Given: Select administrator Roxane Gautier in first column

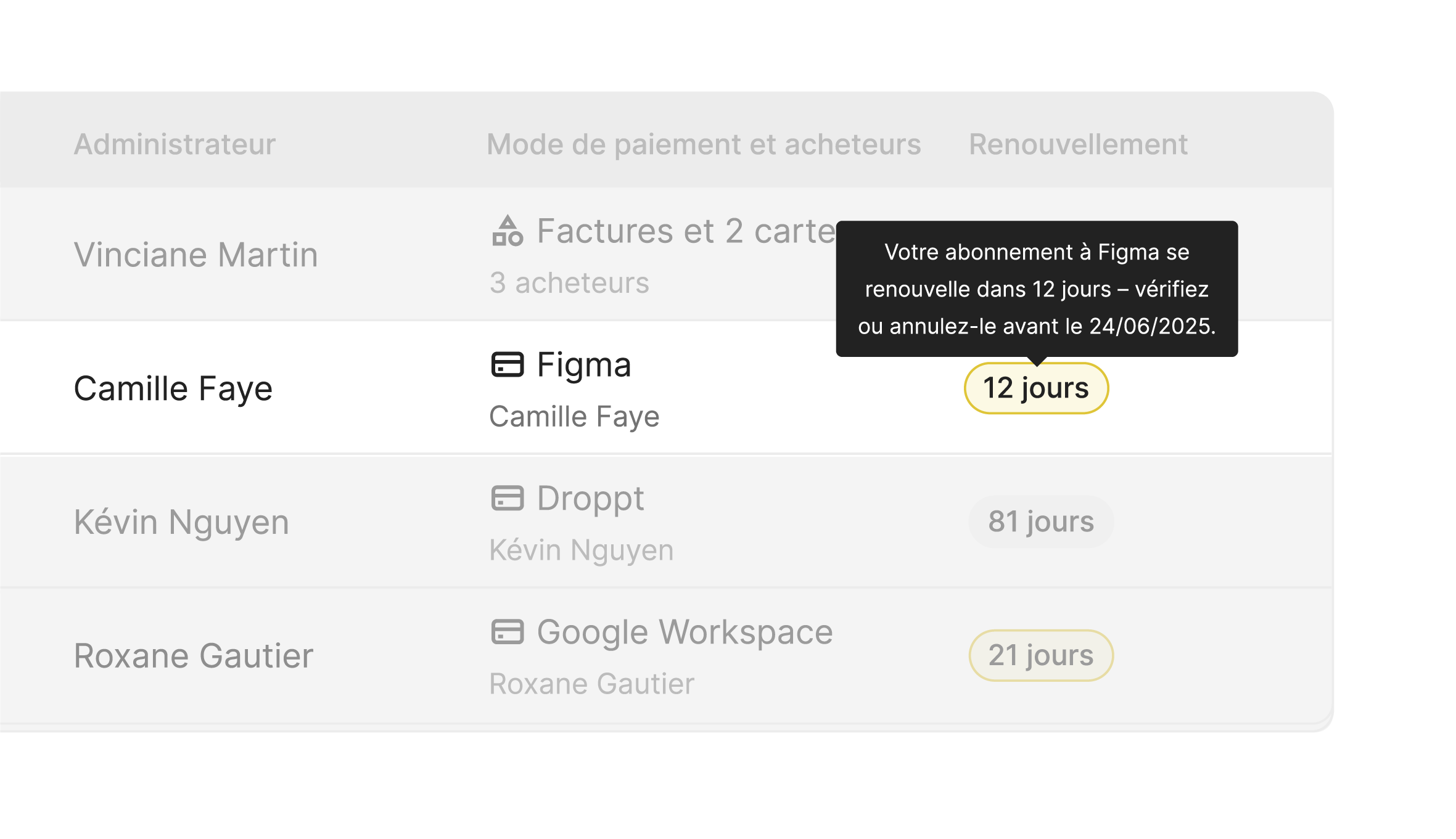Looking at the screenshot, I should coord(194,656).
